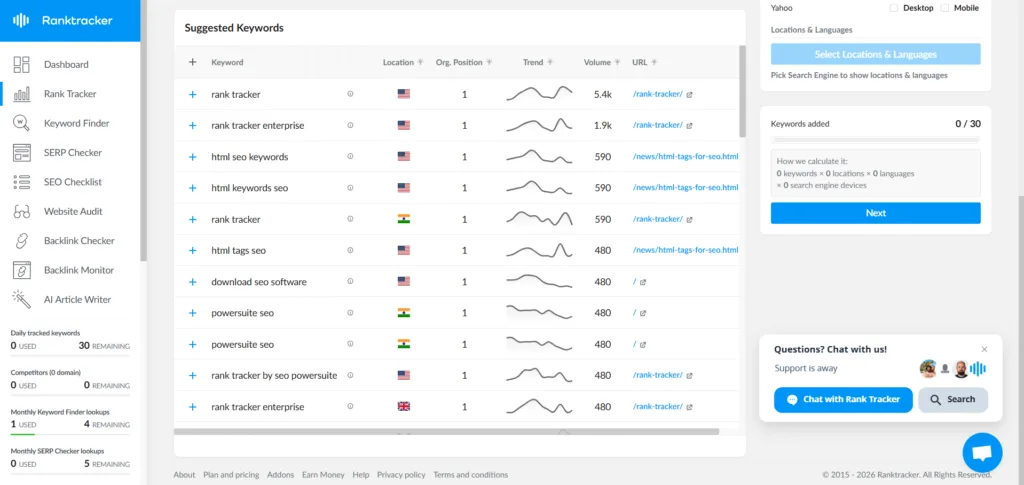The width and height of the screenshot is (1024, 485).
Task: Open the Earn Money footer link
Action: coord(323,475)
